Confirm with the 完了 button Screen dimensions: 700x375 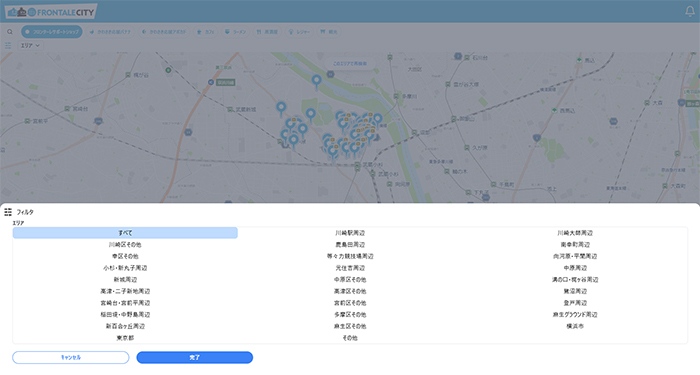[x=195, y=358]
